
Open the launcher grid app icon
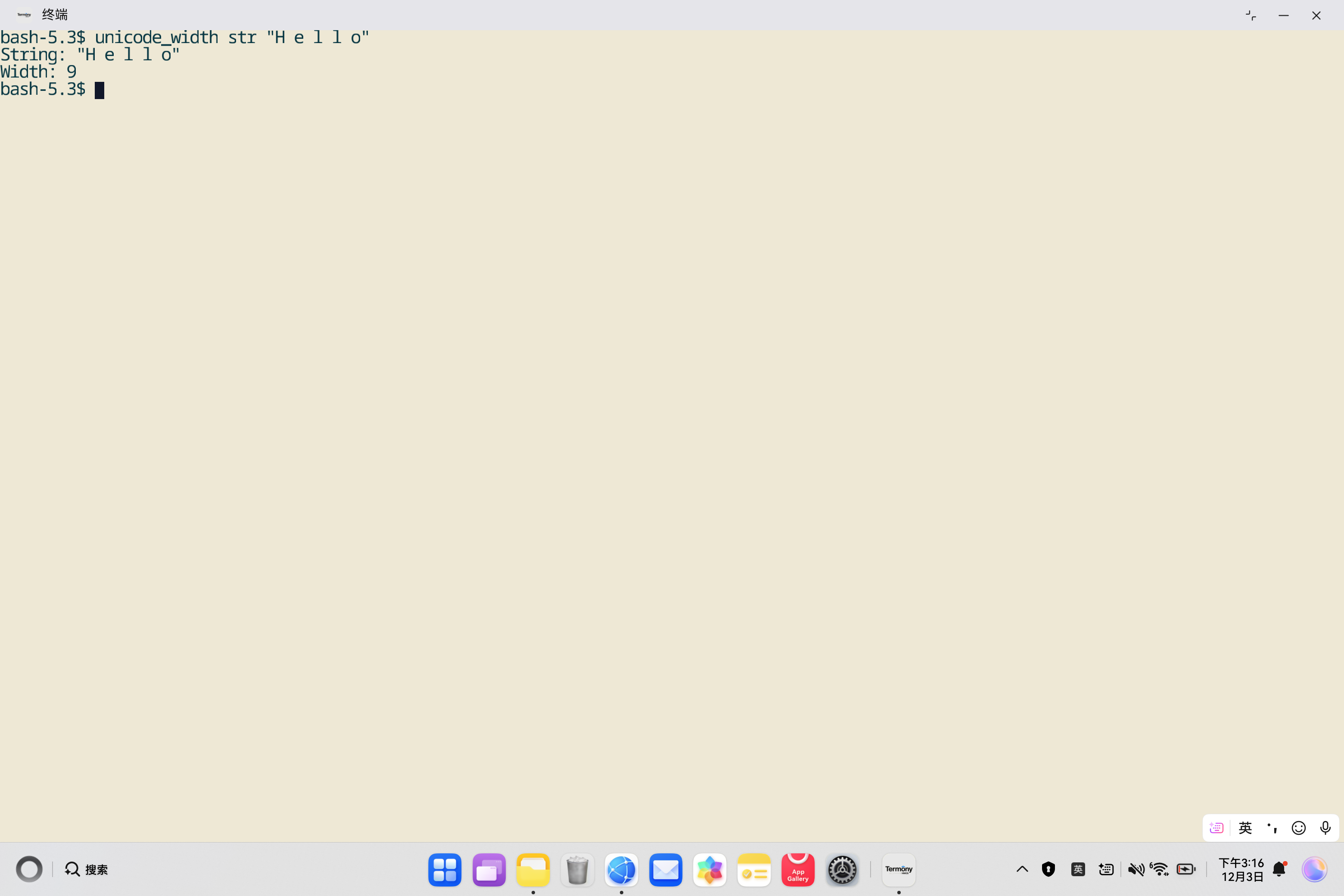point(445,869)
